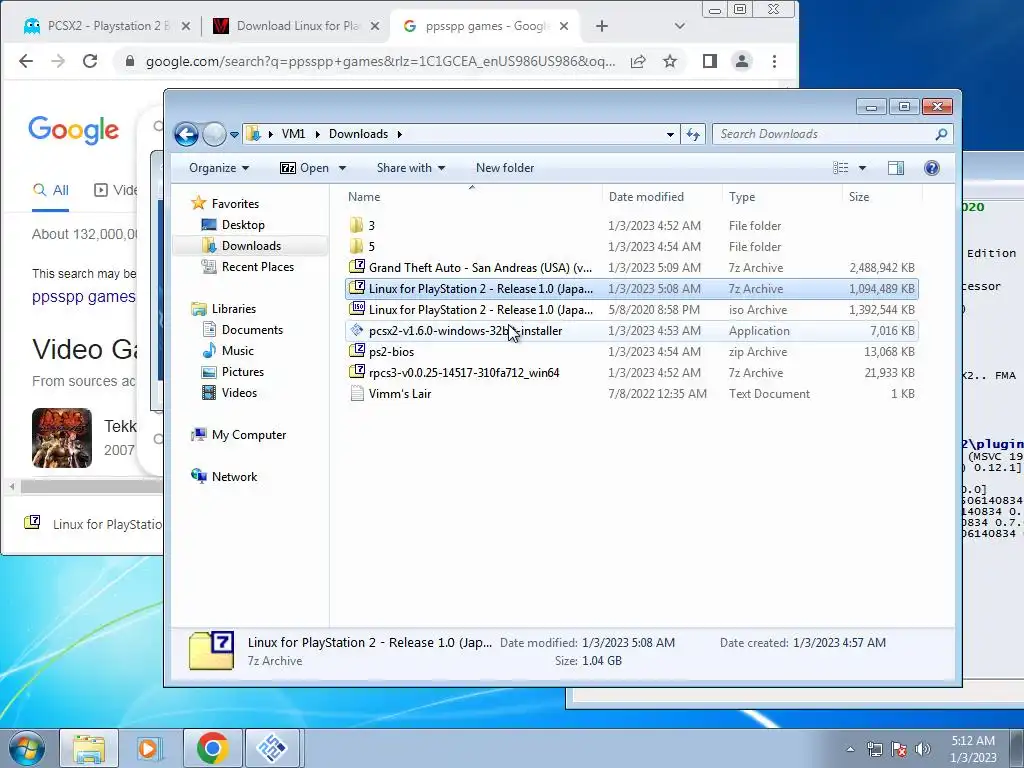
Task: Click the share page icon in Chrome
Action: point(638,61)
